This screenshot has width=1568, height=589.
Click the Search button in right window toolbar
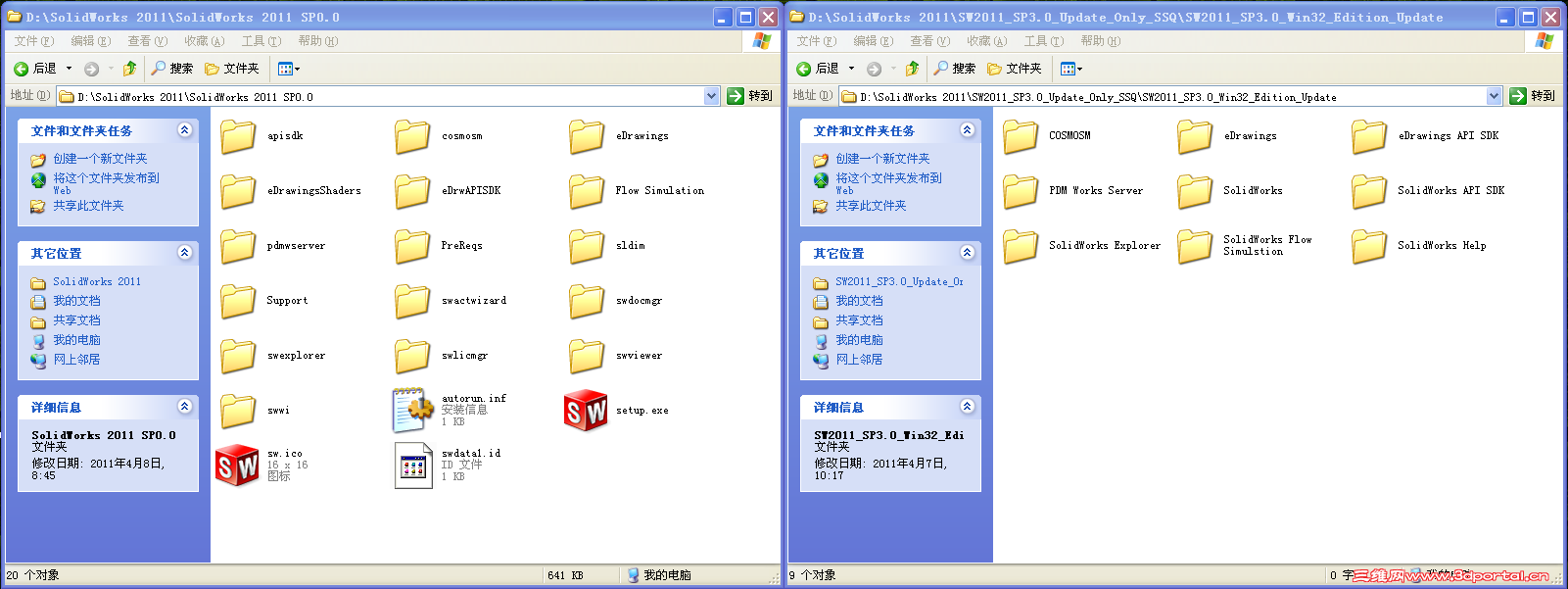pyautogui.click(x=955, y=69)
